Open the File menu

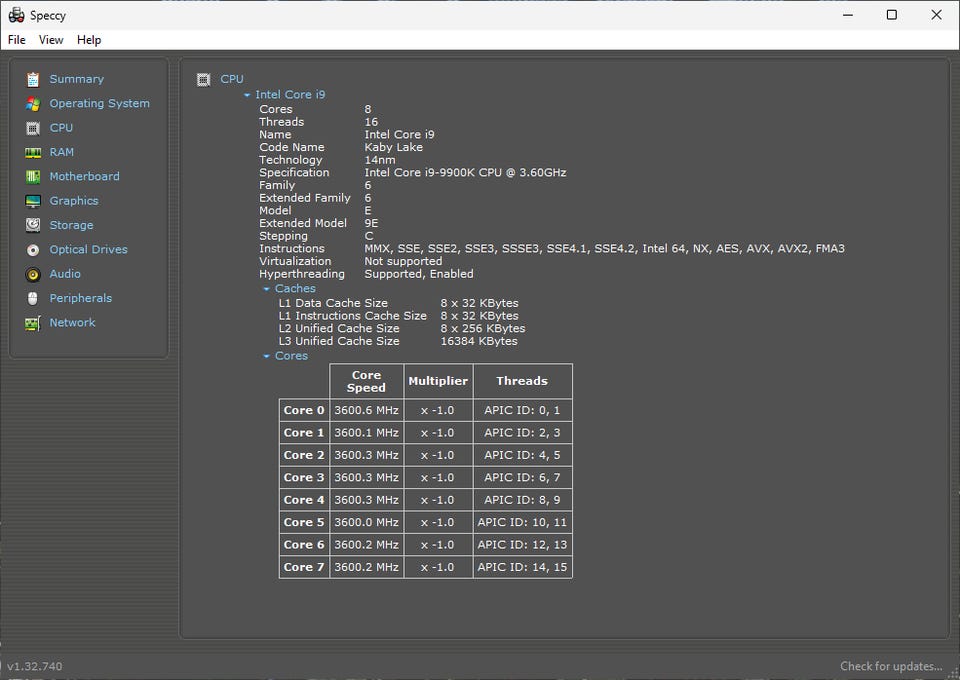click(x=17, y=40)
